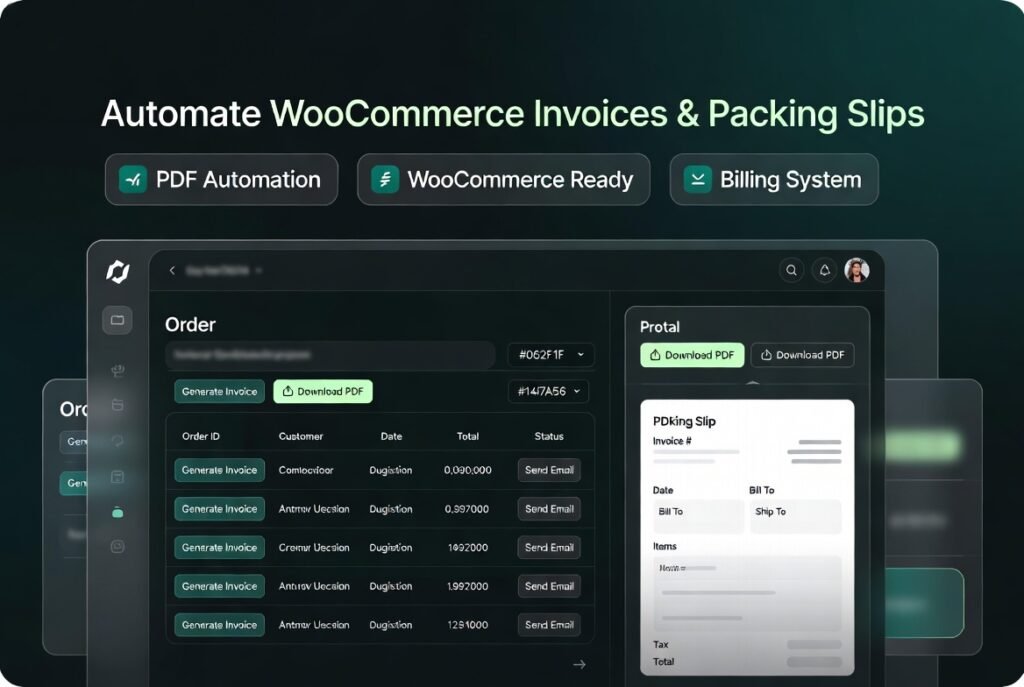This screenshot has height=687, width=1024.
Task: Generate invoice for the Cromur Uecsion row
Action: coord(219,547)
